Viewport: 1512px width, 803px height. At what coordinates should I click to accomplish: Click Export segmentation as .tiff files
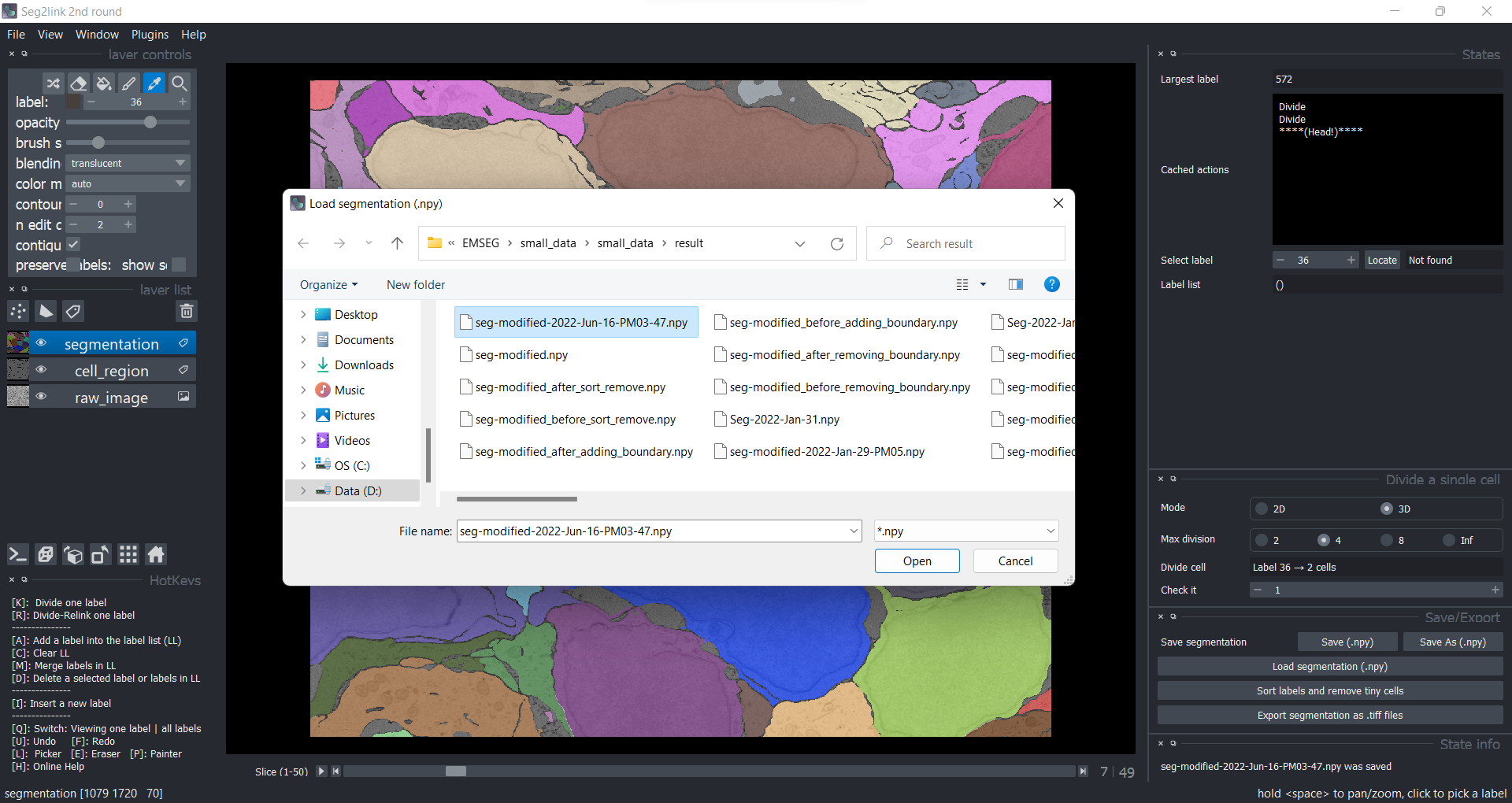pyautogui.click(x=1329, y=715)
